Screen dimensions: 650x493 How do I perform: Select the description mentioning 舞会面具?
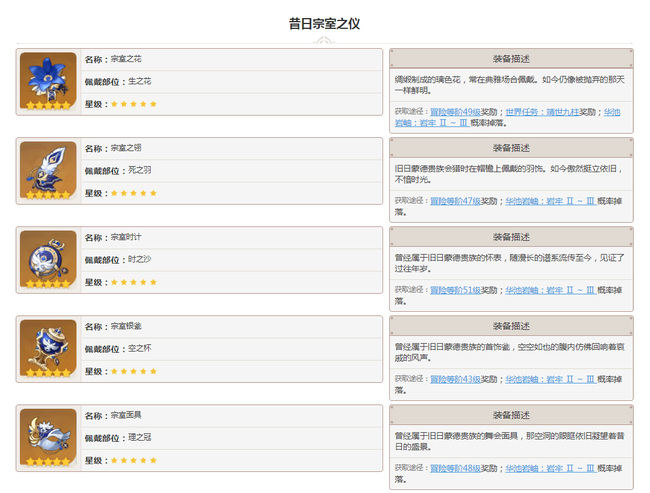pos(509,442)
